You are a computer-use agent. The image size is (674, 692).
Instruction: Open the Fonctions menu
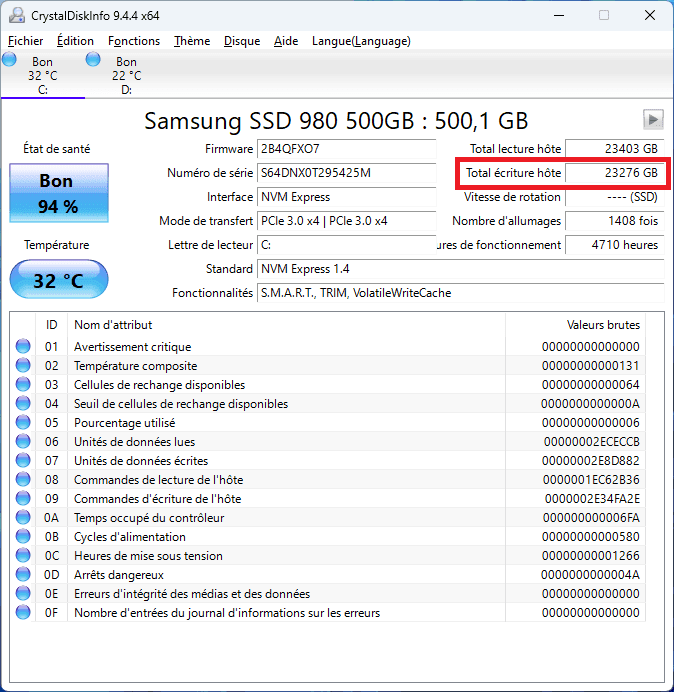click(x=134, y=41)
